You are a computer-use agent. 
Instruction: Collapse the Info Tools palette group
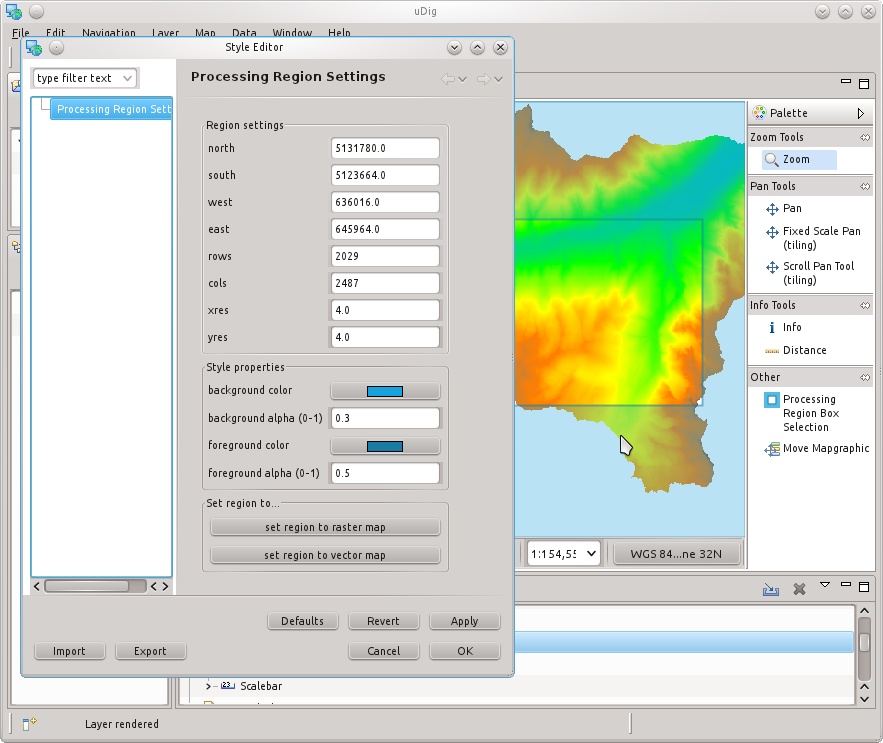click(865, 305)
